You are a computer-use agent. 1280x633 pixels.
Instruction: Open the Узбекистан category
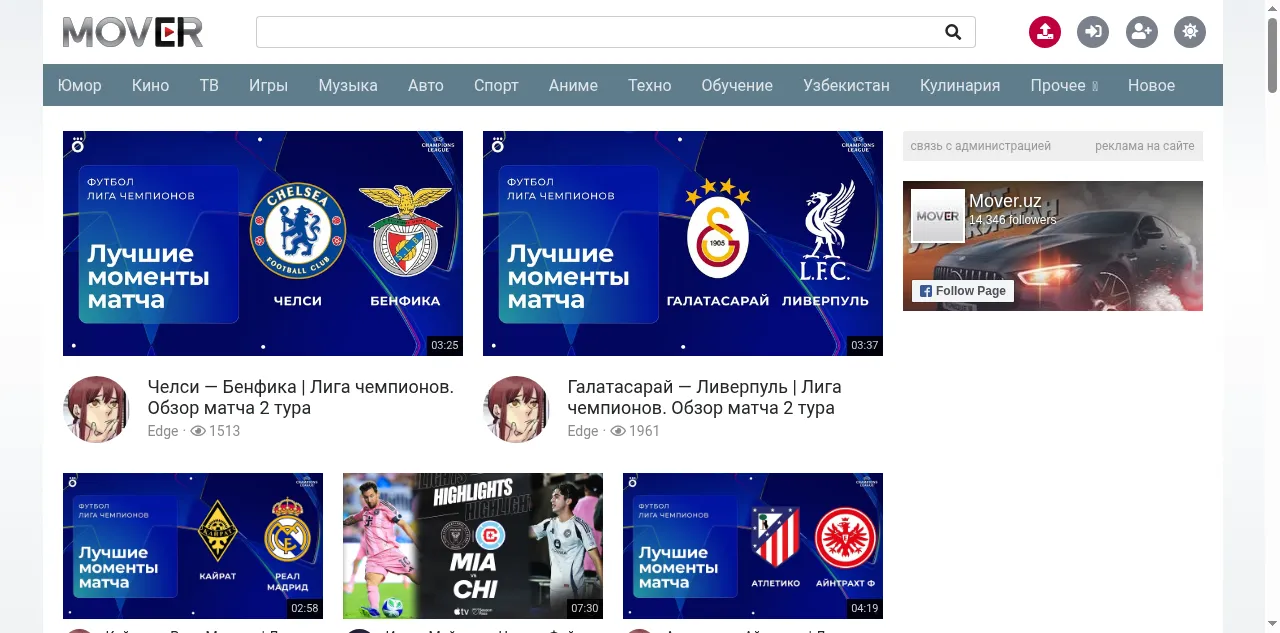pos(846,85)
